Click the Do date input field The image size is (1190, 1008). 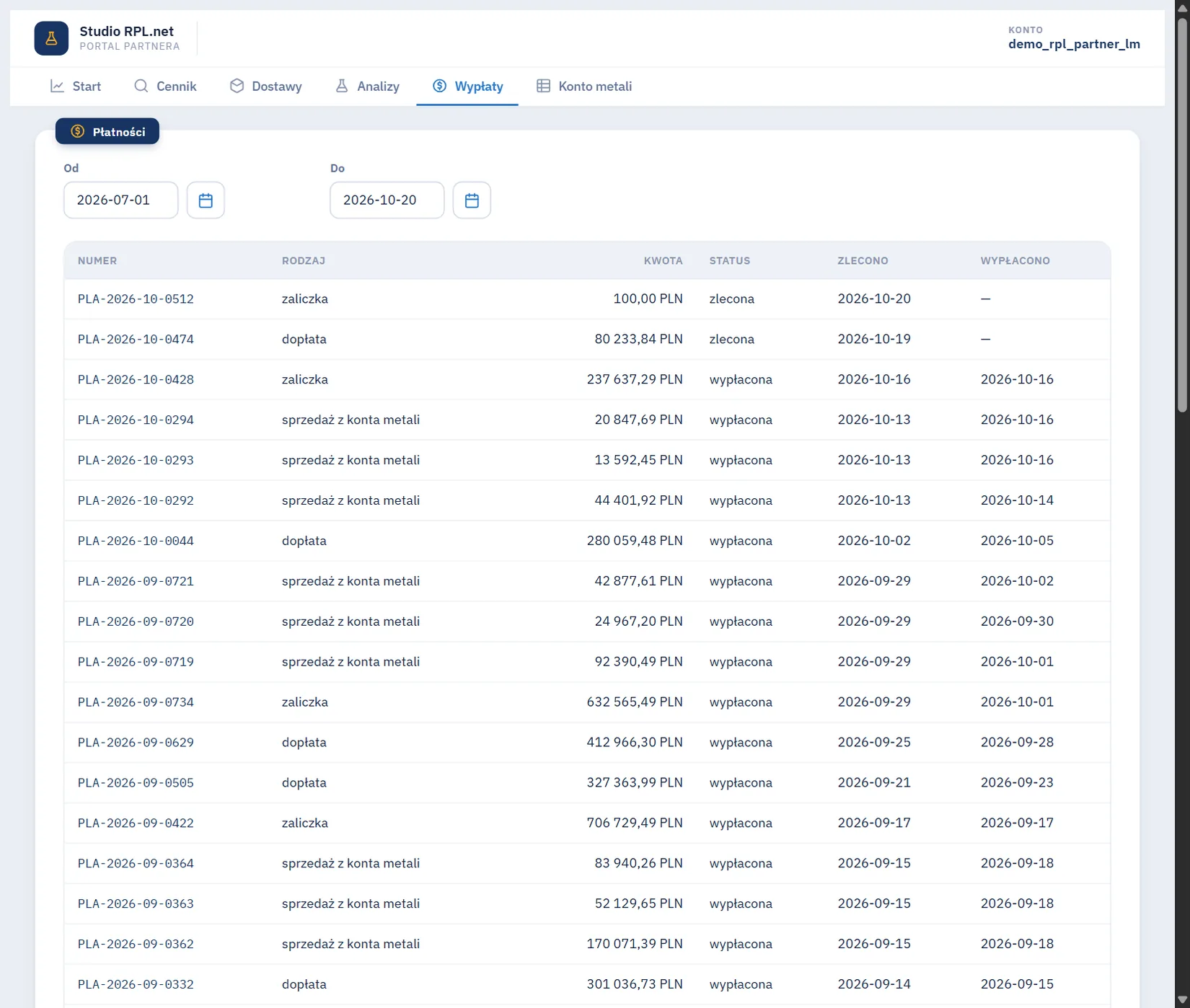point(387,200)
